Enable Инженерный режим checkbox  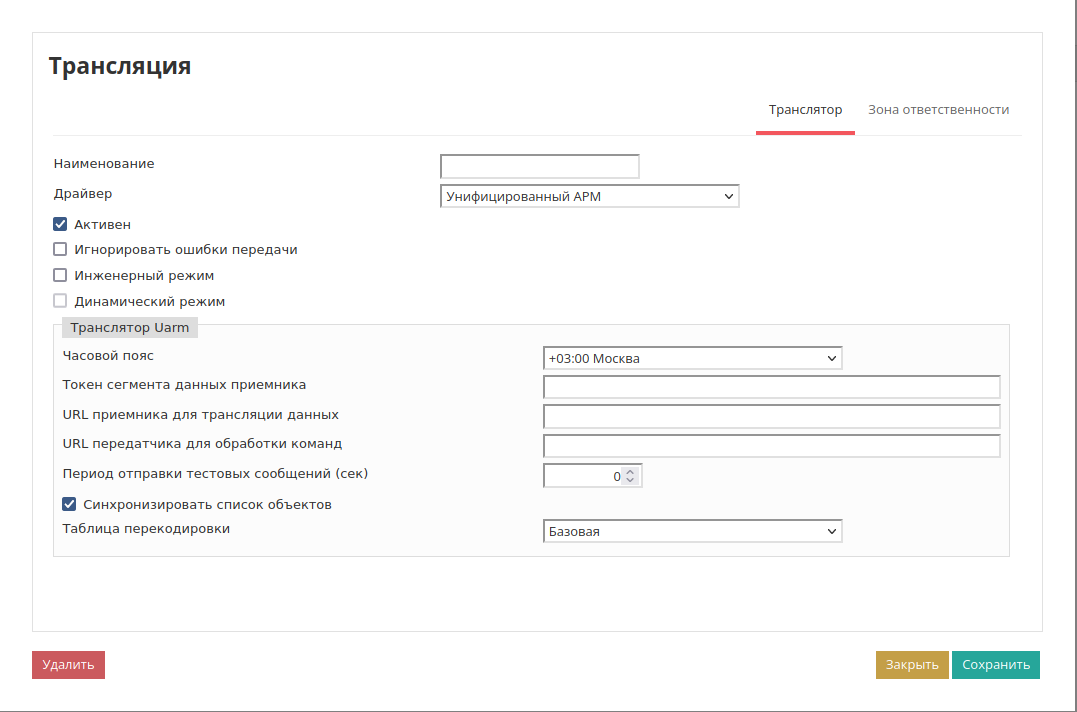[60, 275]
